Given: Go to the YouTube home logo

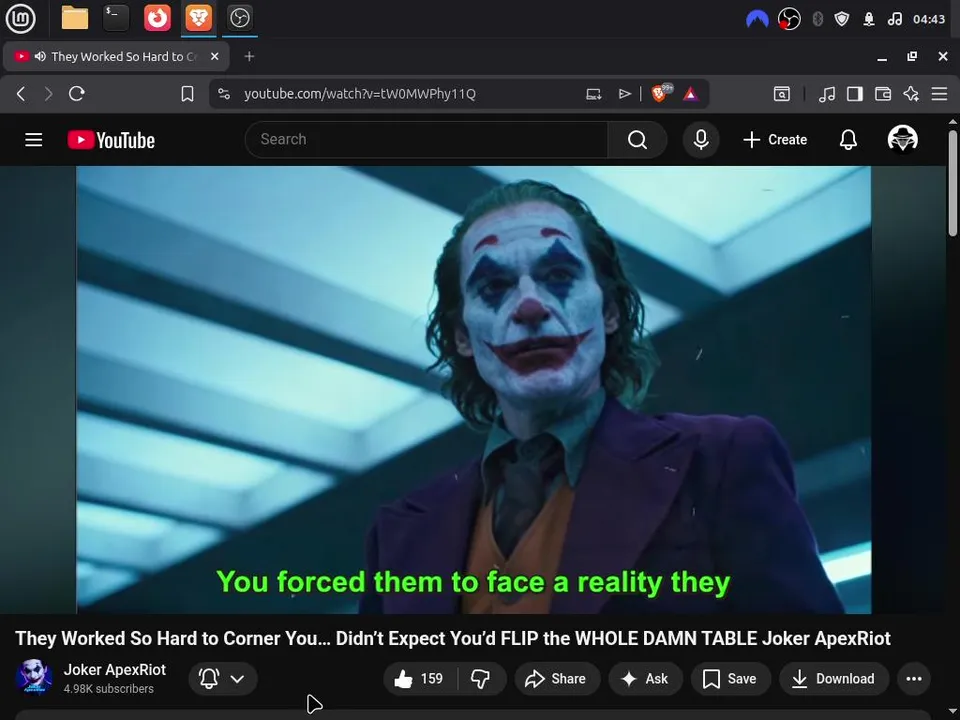Looking at the screenshot, I should pos(111,140).
